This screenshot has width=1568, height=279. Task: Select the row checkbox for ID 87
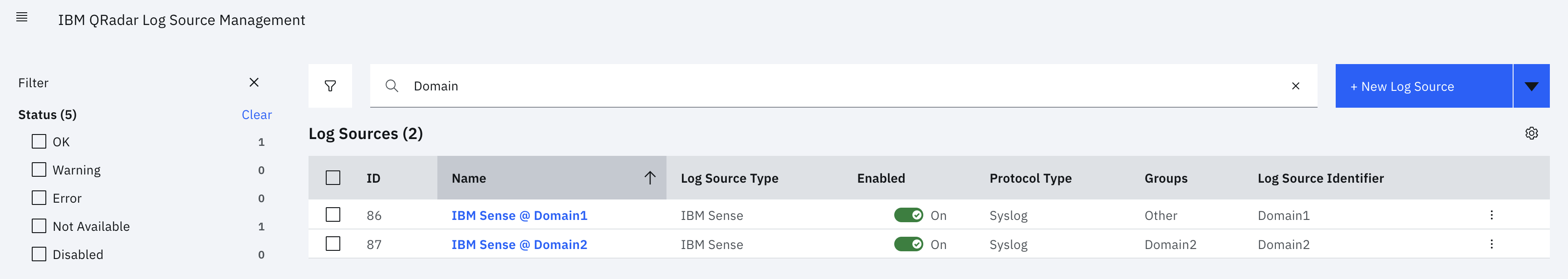pos(333,244)
